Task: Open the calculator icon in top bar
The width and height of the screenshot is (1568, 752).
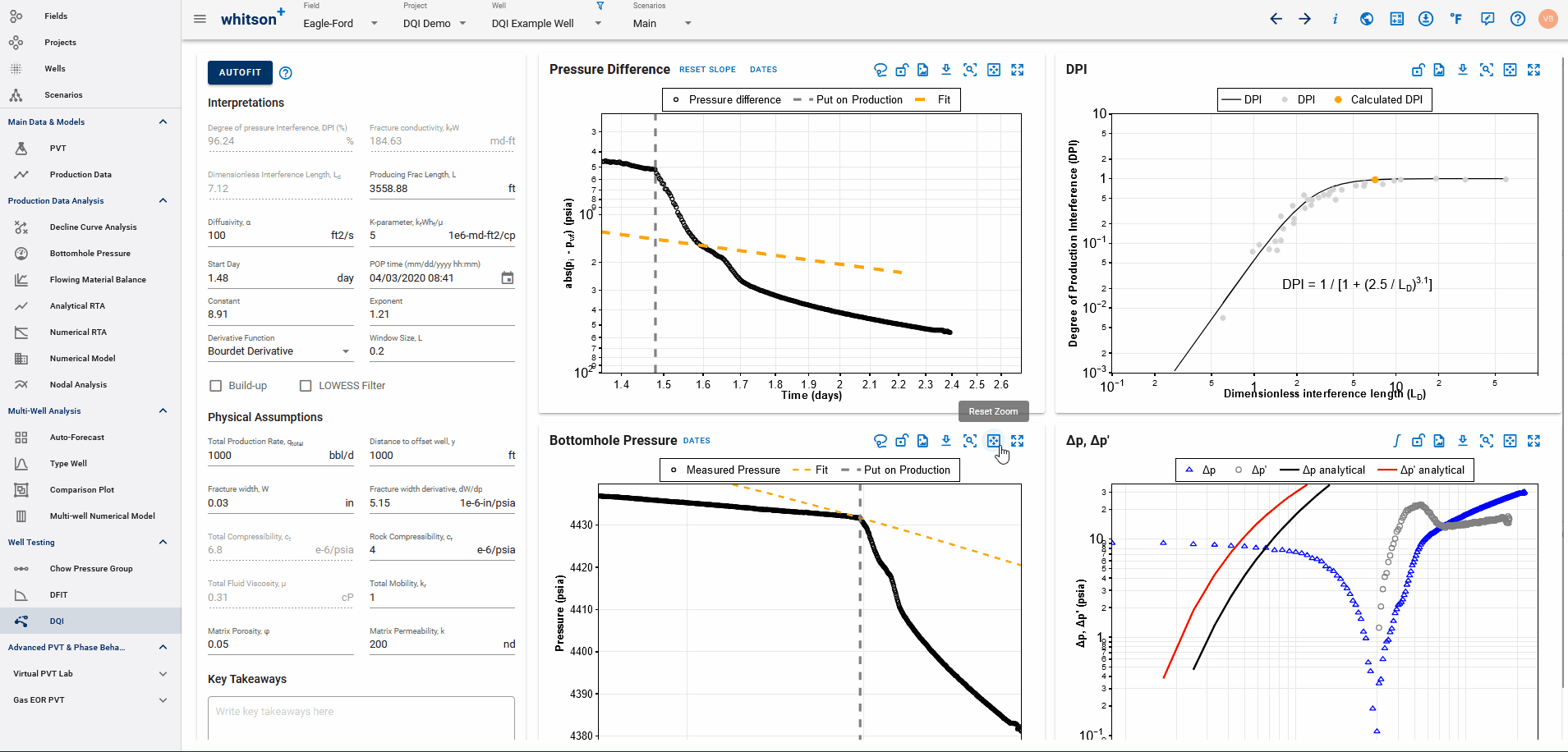Action: [1396, 19]
